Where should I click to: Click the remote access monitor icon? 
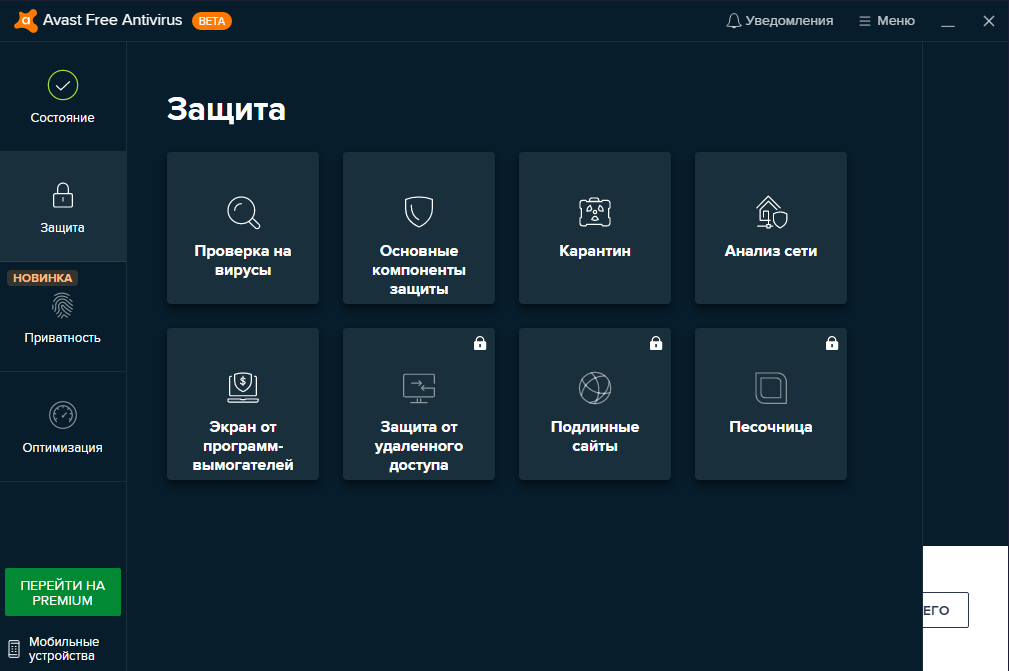(419, 388)
